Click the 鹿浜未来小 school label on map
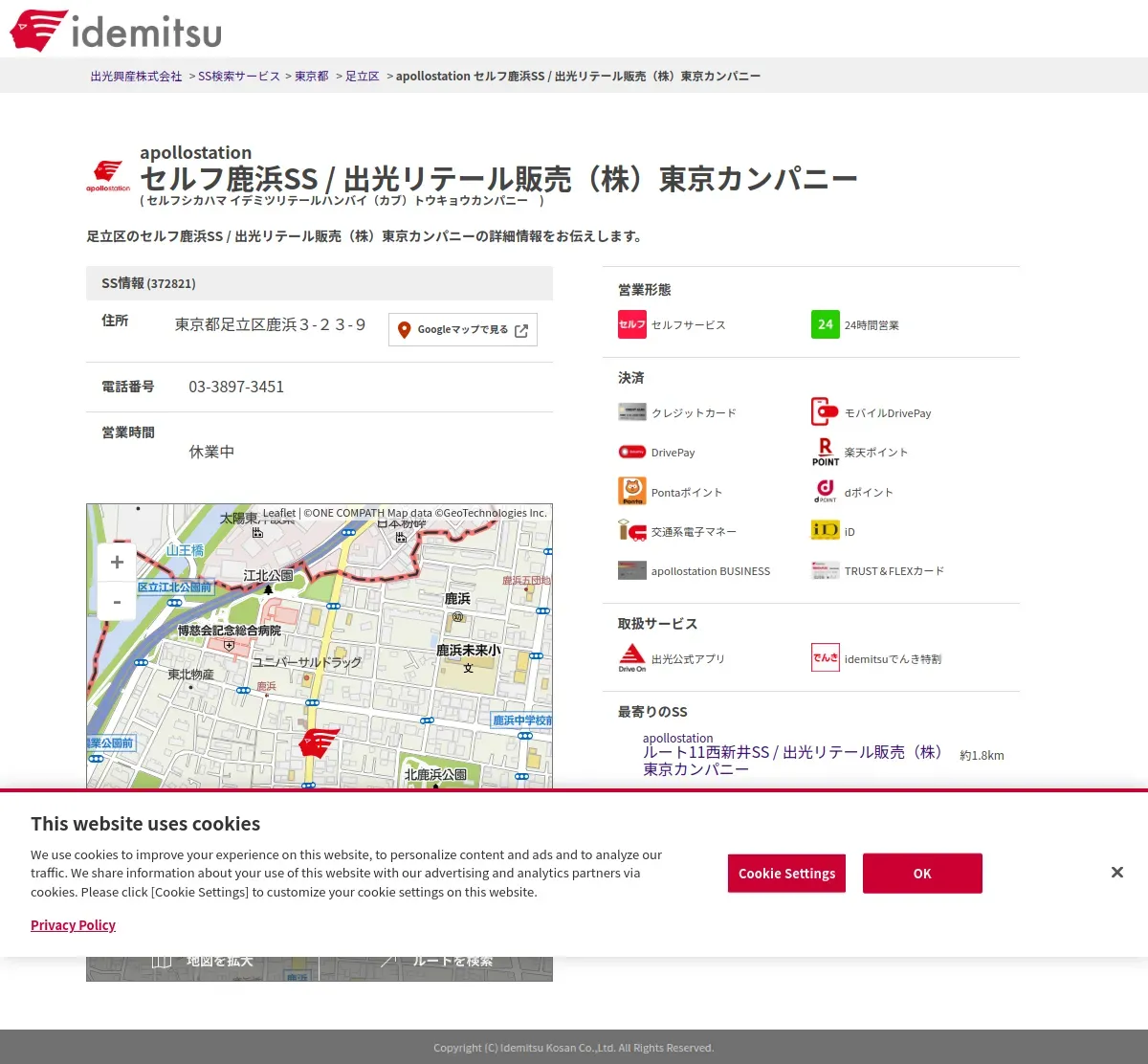 469,651
